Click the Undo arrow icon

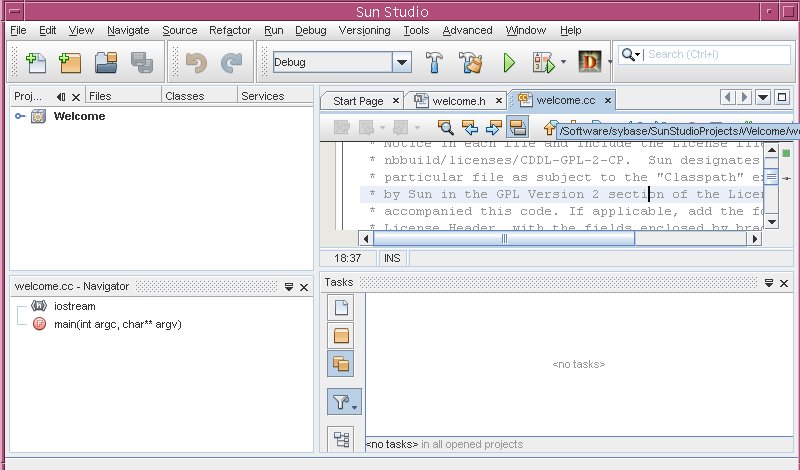click(196, 63)
